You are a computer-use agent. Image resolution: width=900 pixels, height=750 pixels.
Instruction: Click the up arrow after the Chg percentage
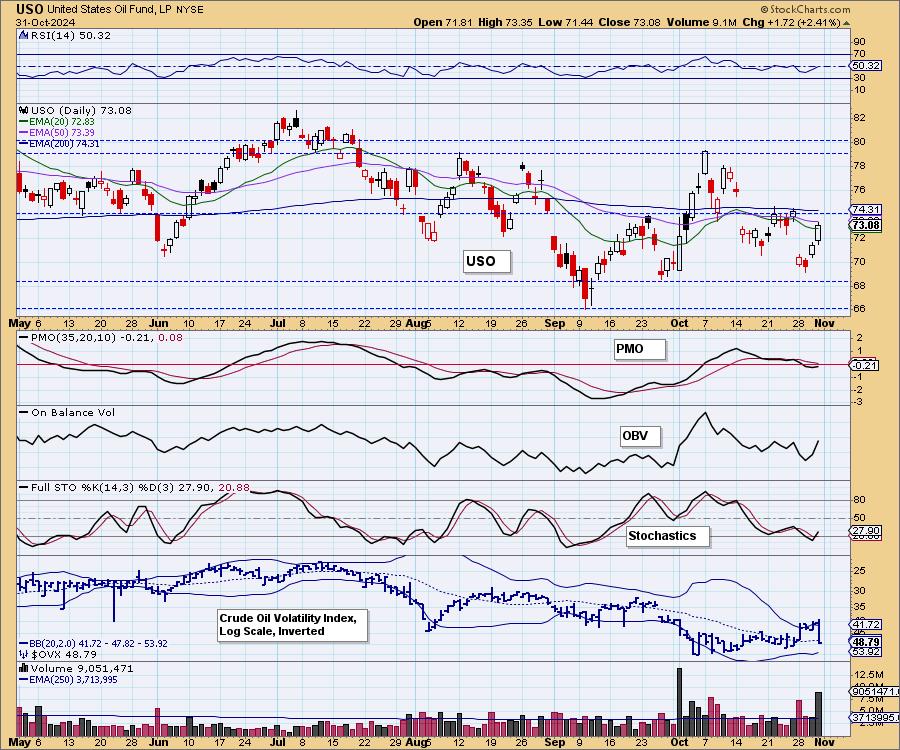pyautogui.click(x=847, y=23)
